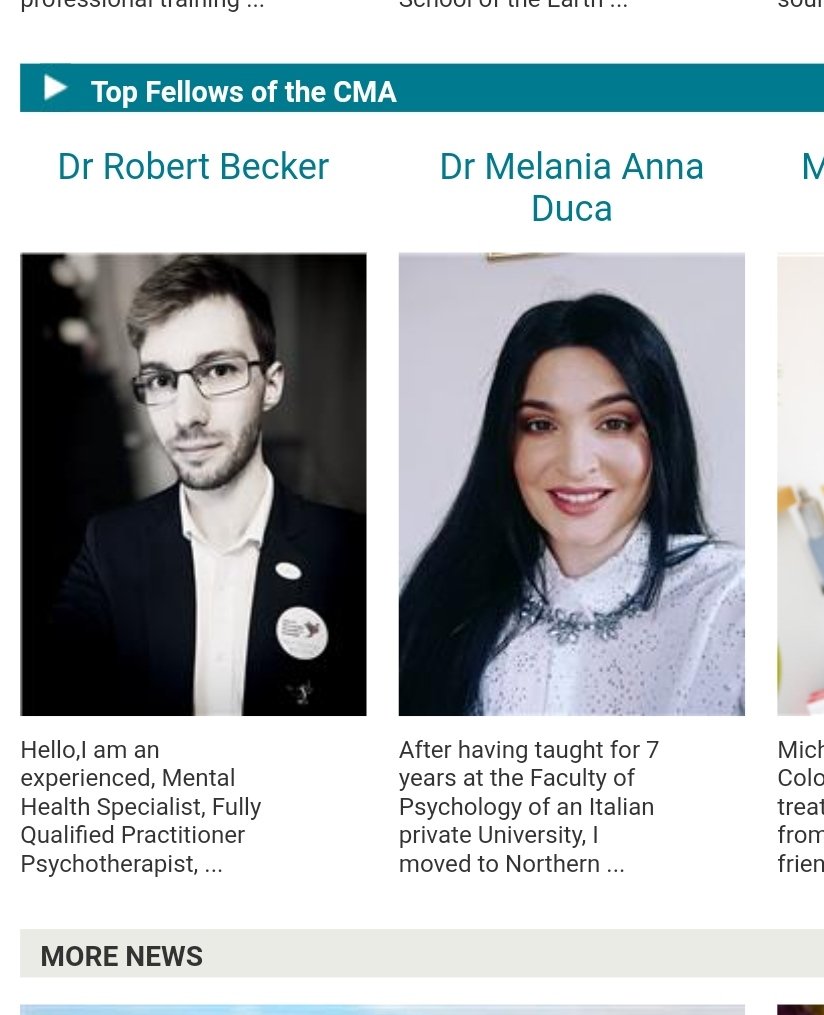Open Dr Melania Anna Duca name link
The image size is (824, 1015).
572,187
